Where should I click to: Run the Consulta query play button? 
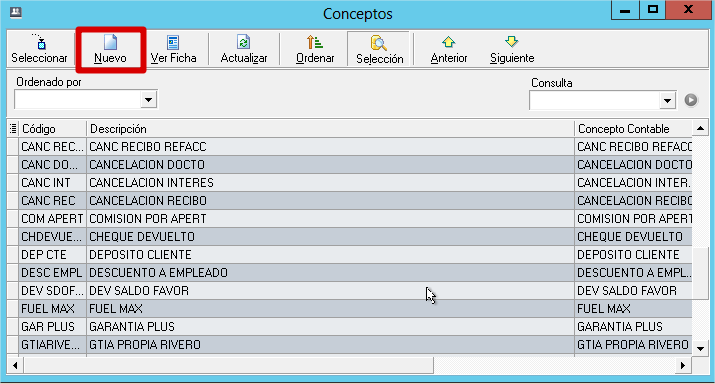pos(691,100)
